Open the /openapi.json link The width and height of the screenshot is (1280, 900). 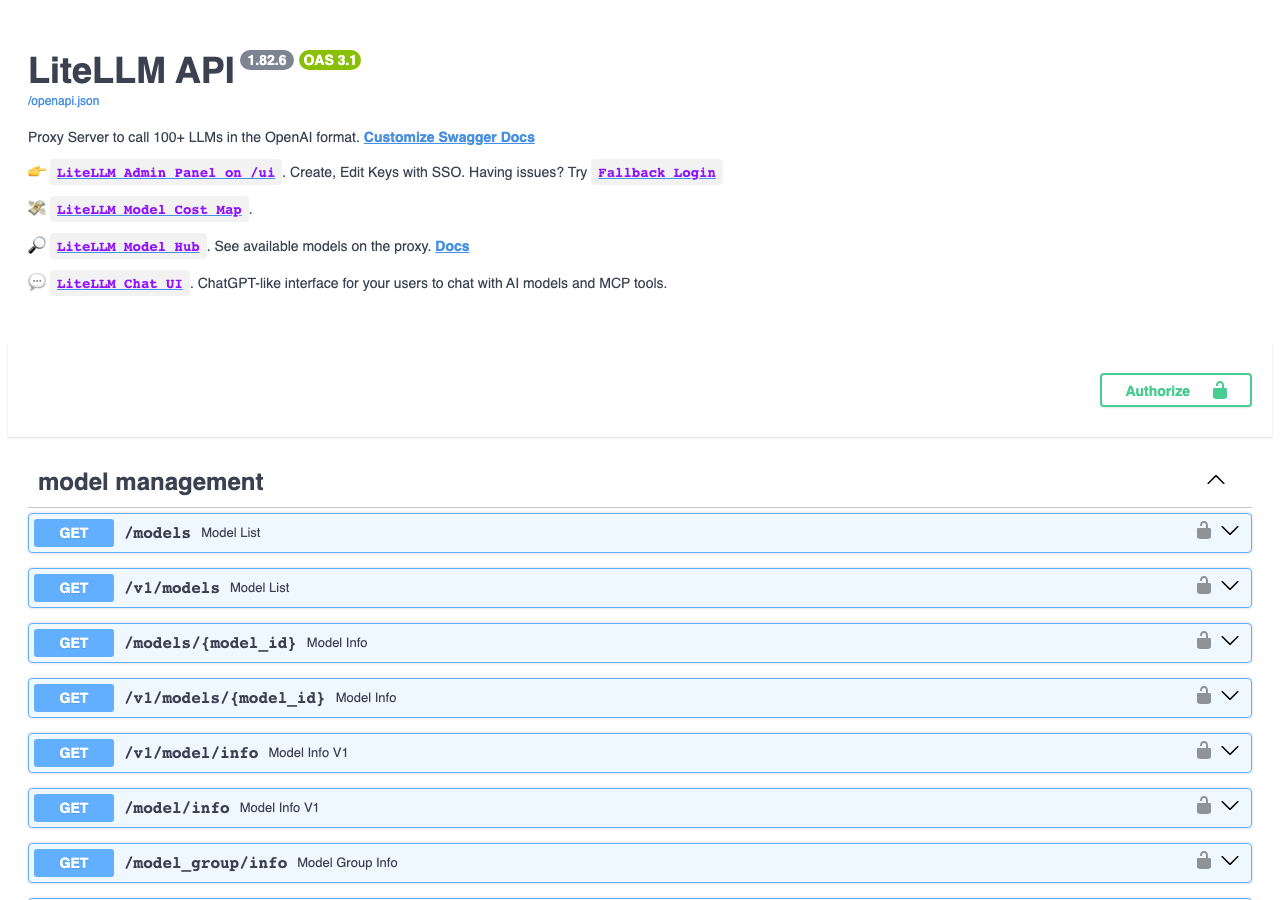pyautogui.click(x=64, y=101)
